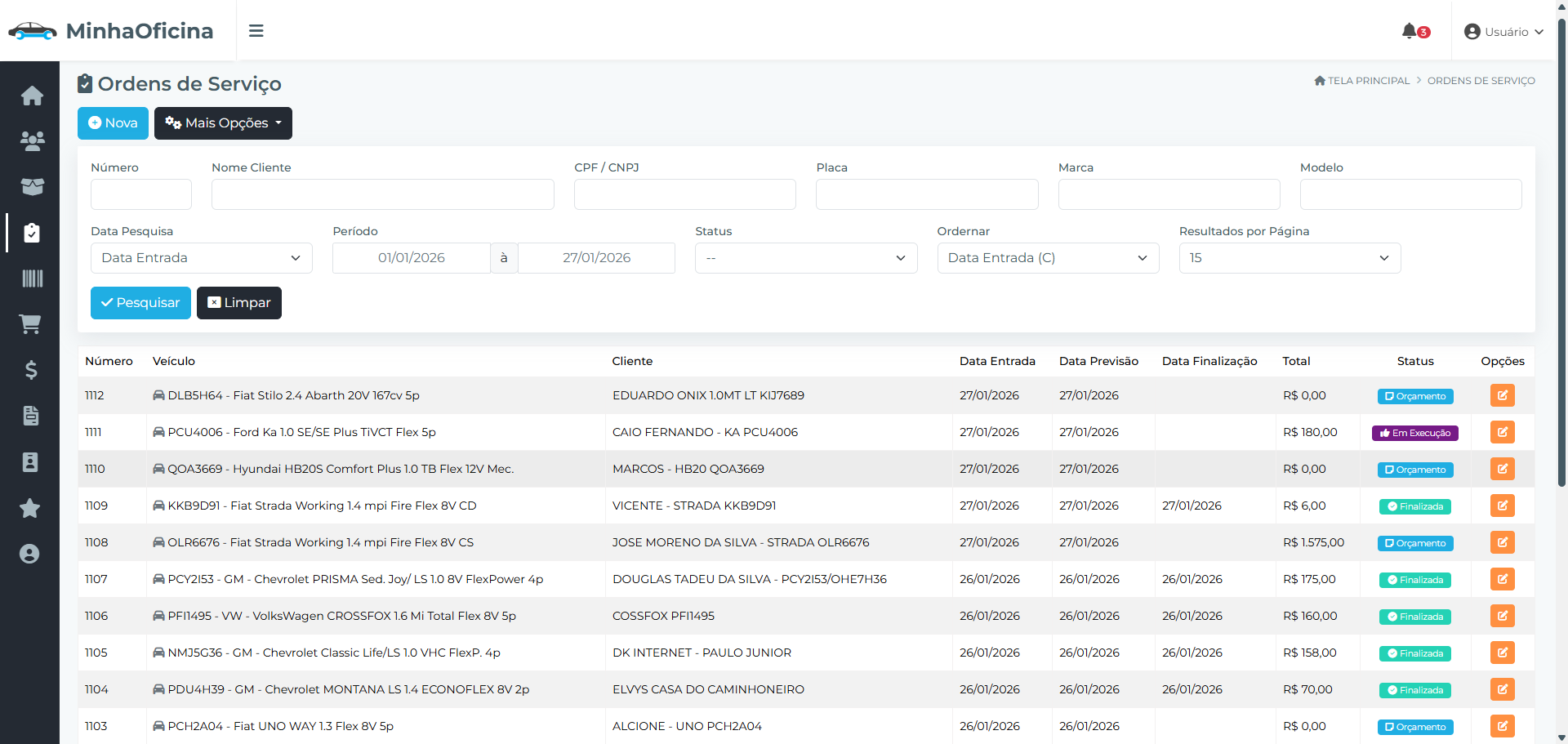Screen dimensions: 1568x744
Task: Expand the Status filter dropdown
Action: coord(806,258)
